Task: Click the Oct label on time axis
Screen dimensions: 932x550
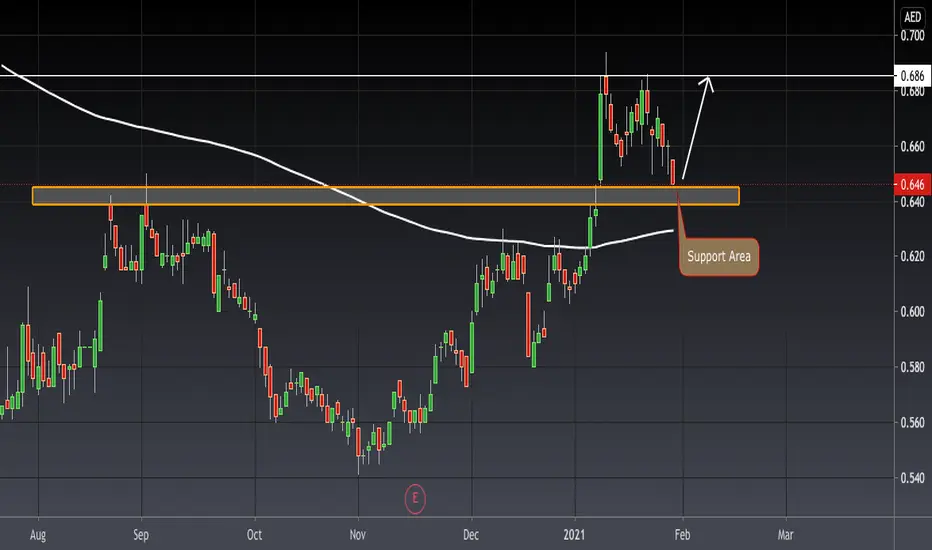Action: point(254,535)
